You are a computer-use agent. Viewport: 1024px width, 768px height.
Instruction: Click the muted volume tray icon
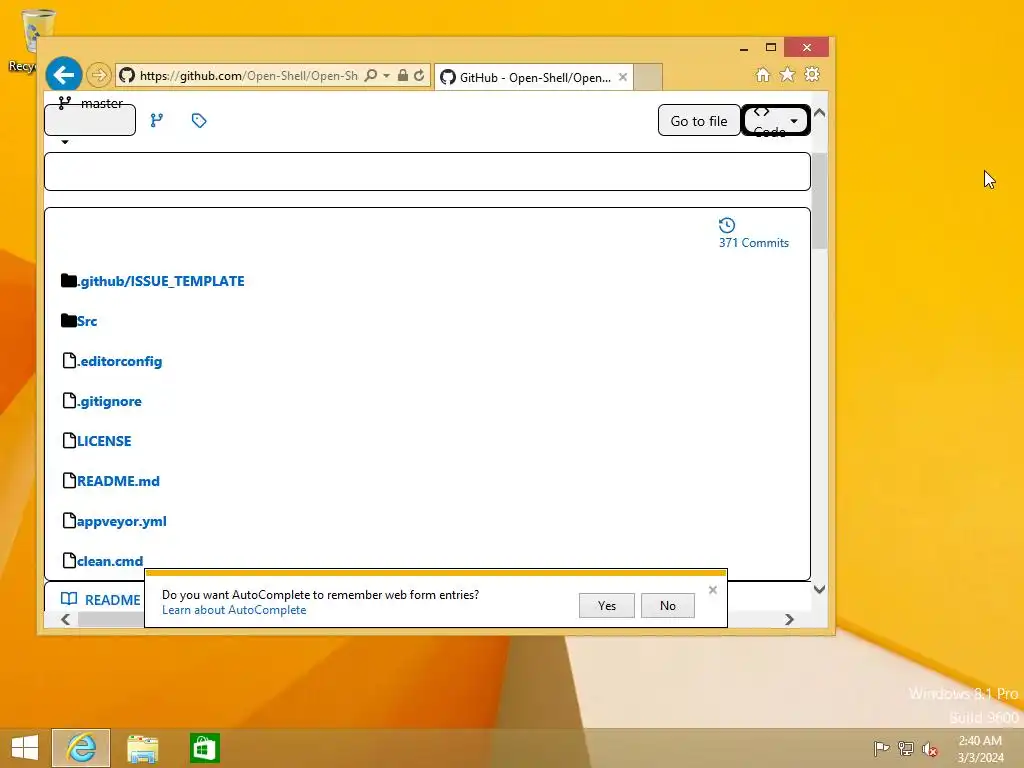point(930,748)
